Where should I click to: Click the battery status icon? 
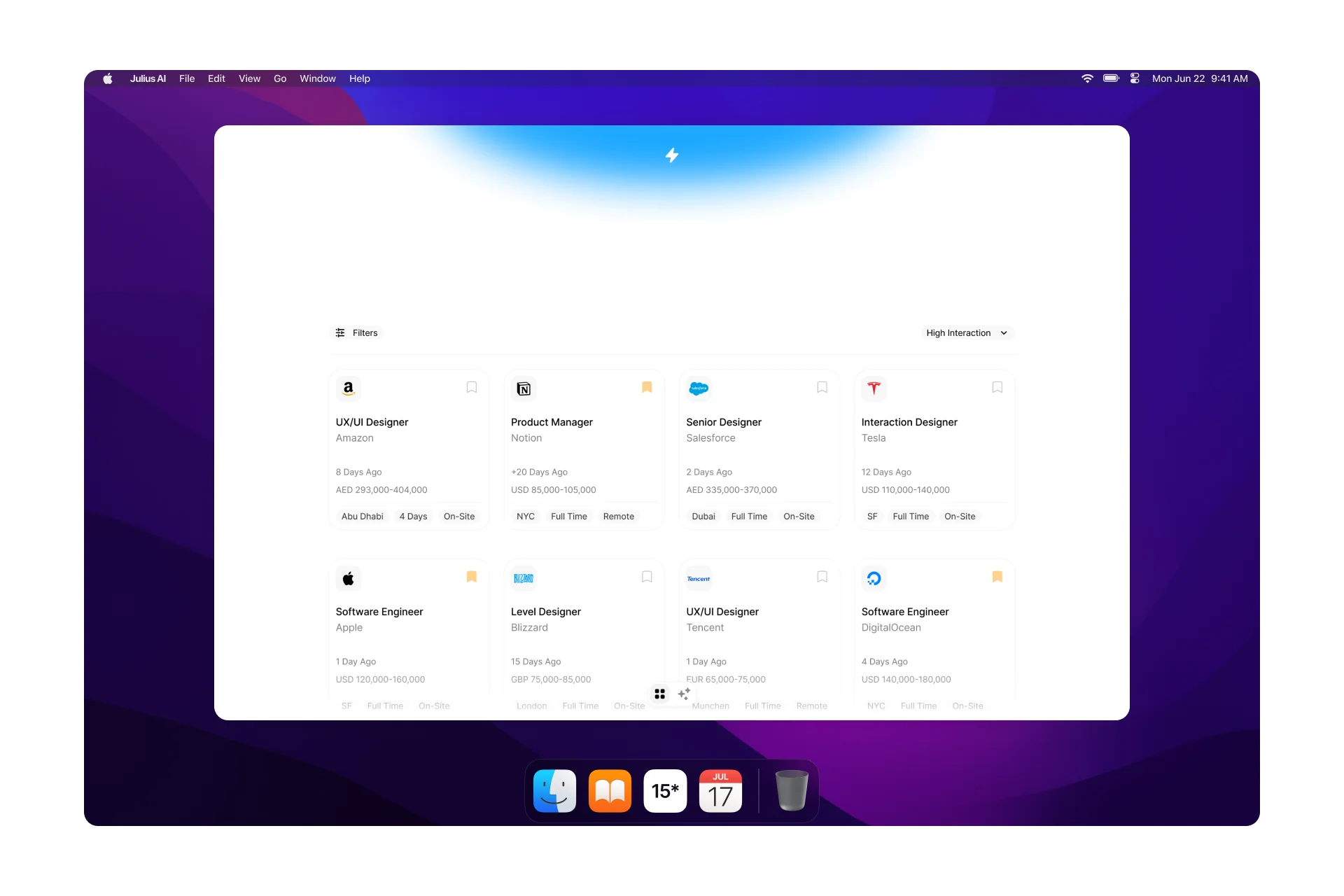[x=1112, y=78]
